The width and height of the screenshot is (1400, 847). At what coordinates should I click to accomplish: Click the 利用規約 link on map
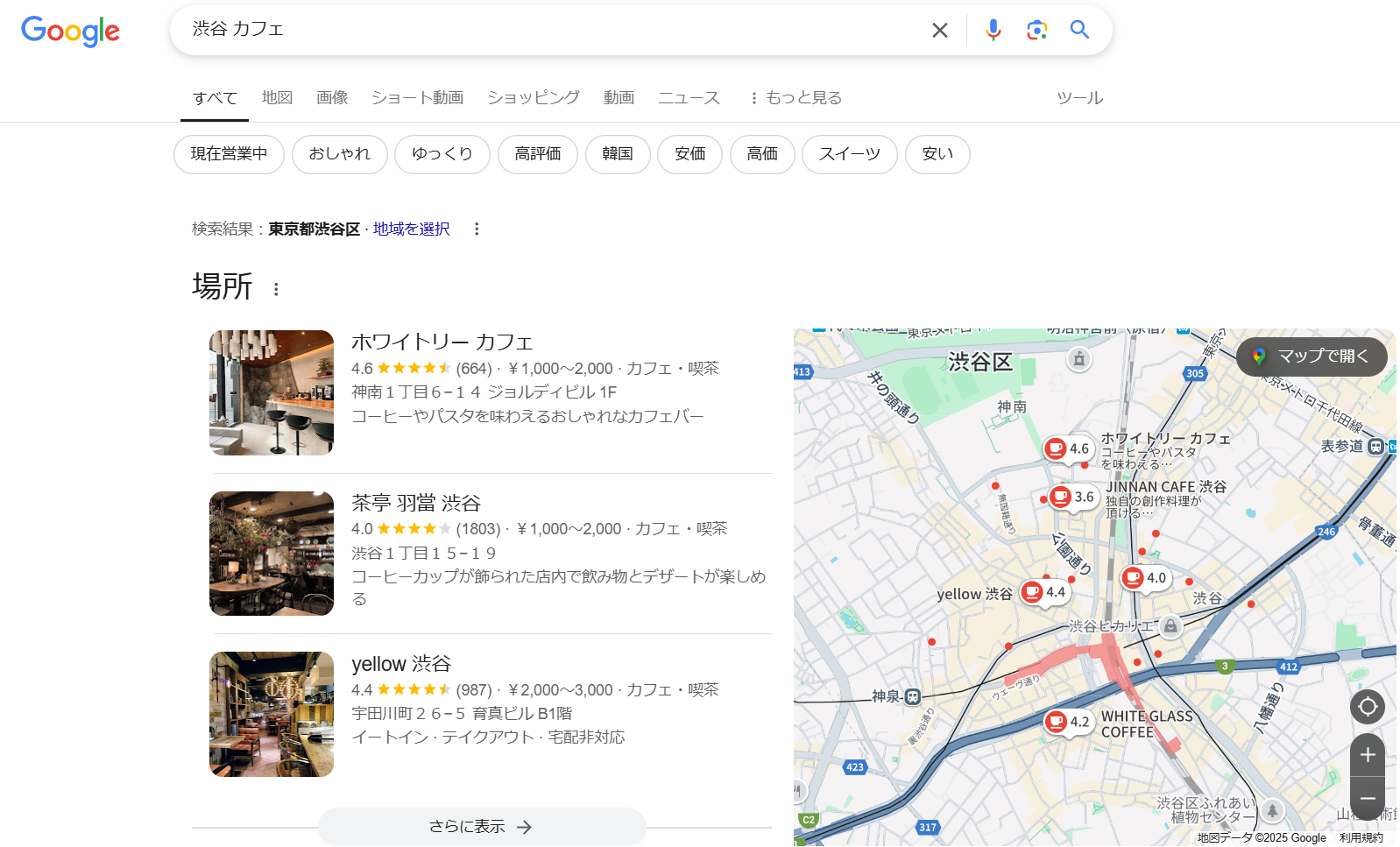(x=1361, y=838)
